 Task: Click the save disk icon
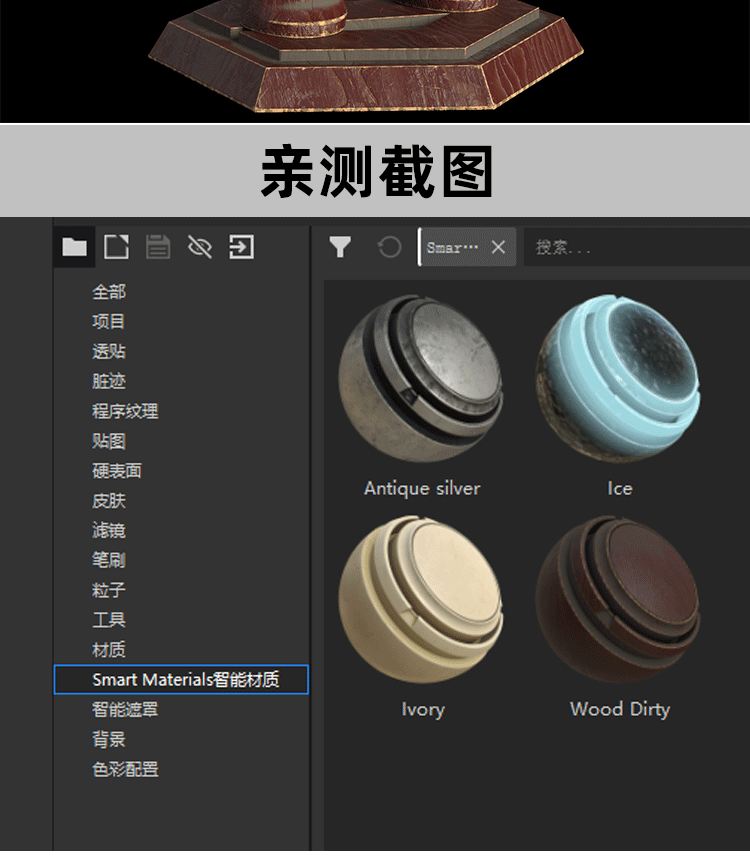158,247
